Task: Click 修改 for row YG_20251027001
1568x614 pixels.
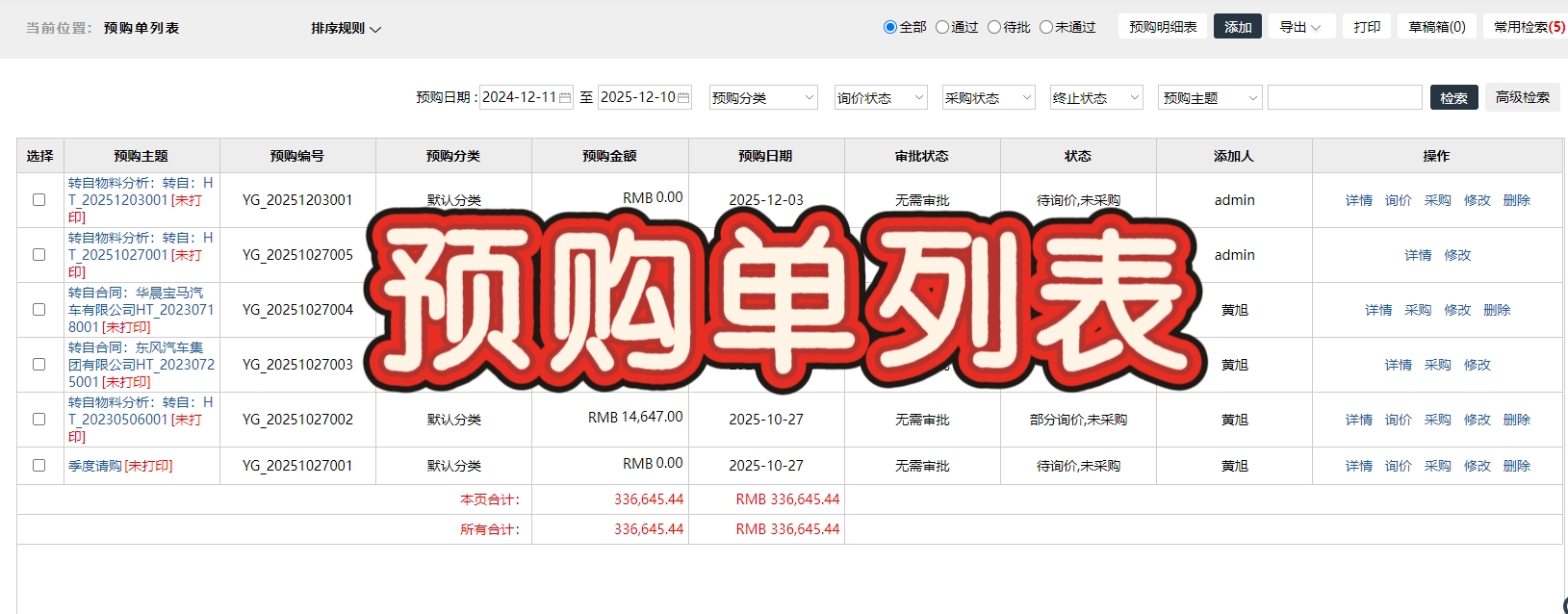Action: tap(1478, 466)
